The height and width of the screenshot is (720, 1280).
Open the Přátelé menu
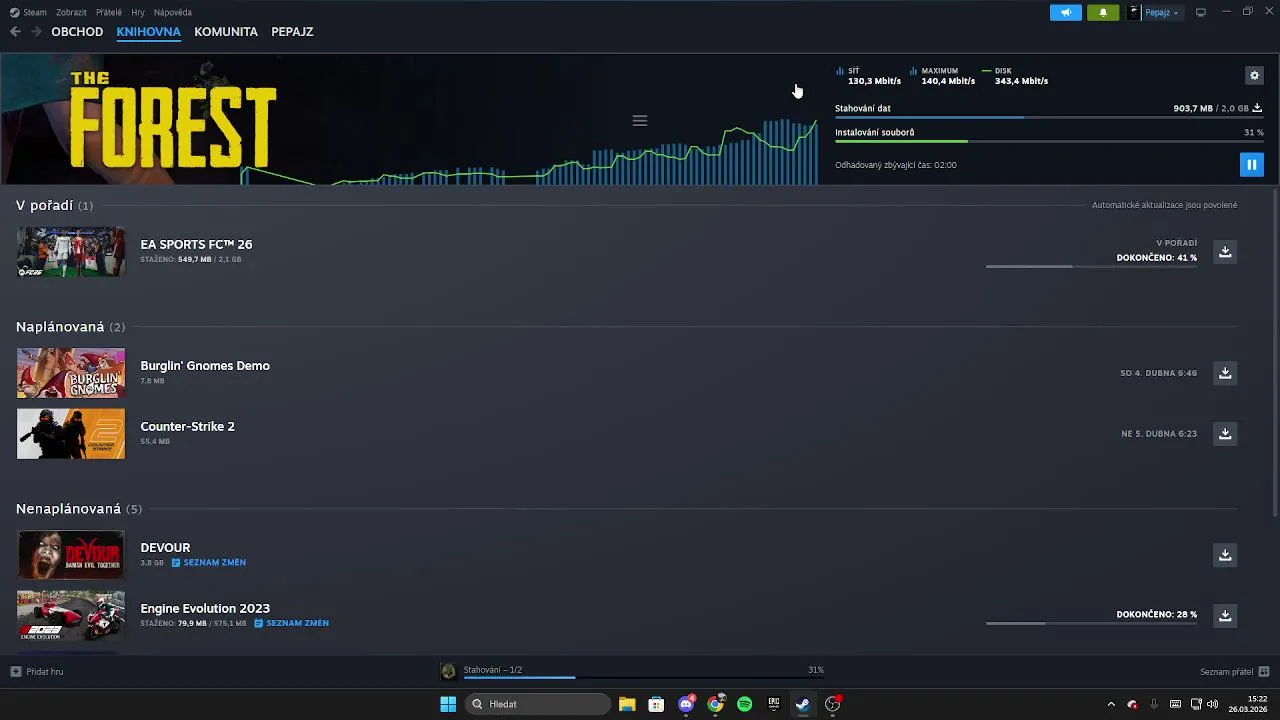point(109,12)
